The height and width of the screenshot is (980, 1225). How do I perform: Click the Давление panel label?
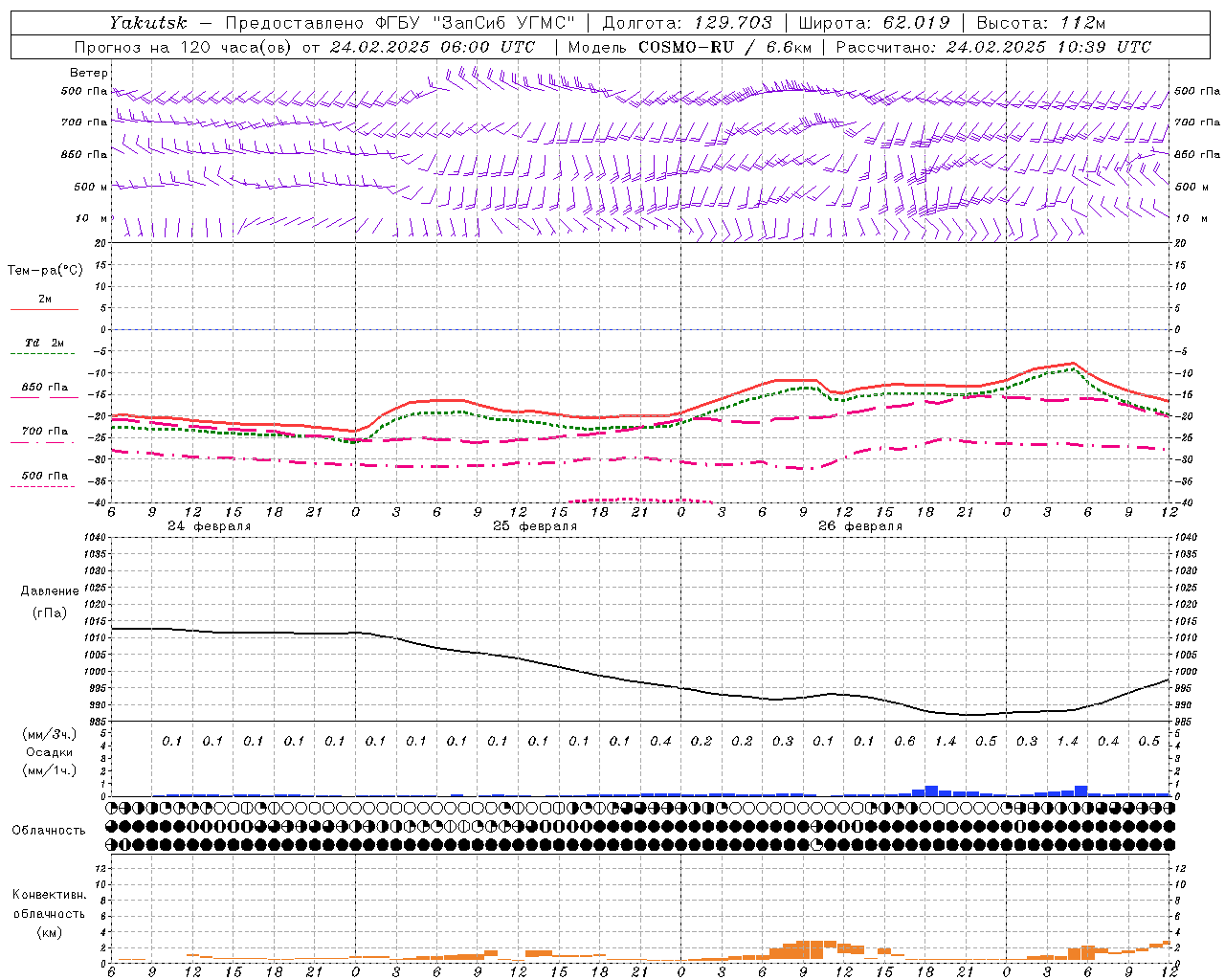[50, 591]
